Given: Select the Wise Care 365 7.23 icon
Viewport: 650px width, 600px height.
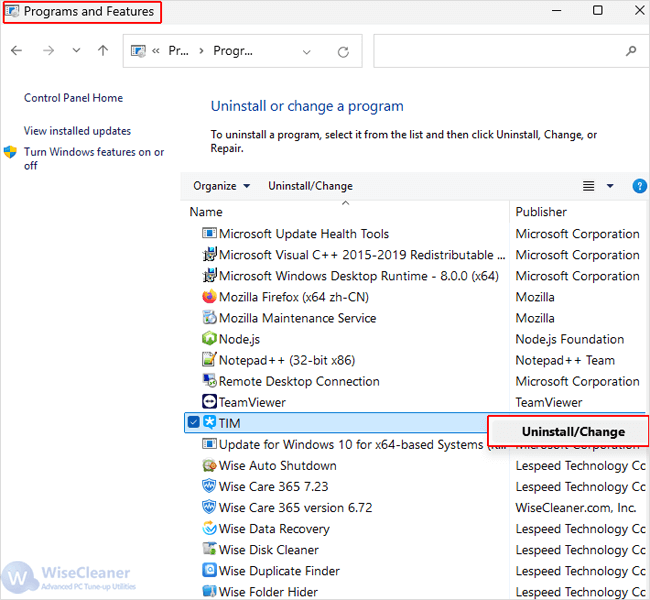Looking at the screenshot, I should coord(209,486).
